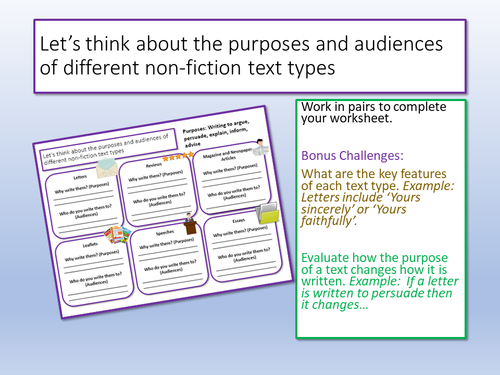Image resolution: width=500 pixels, height=375 pixels.
Task: Click the Essays section box
Action: (x=243, y=247)
